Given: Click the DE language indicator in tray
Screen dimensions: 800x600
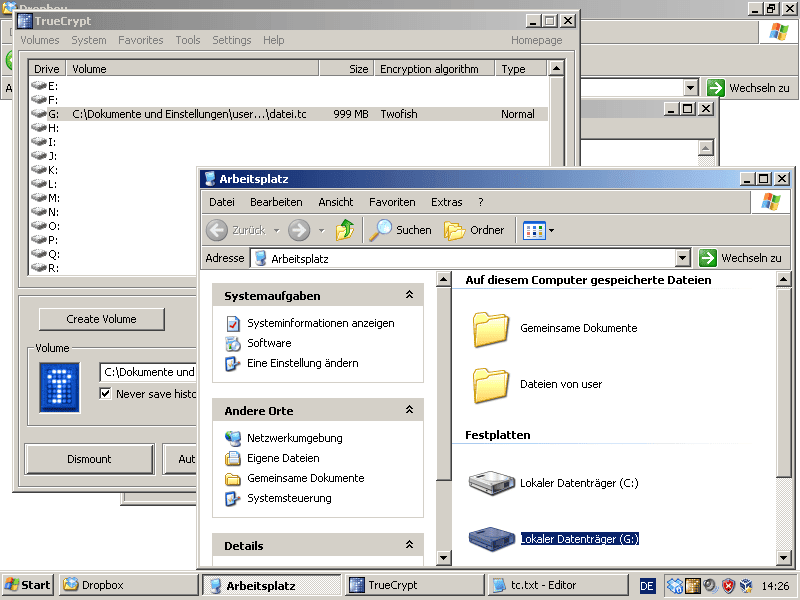Looking at the screenshot, I should click(x=647, y=586).
